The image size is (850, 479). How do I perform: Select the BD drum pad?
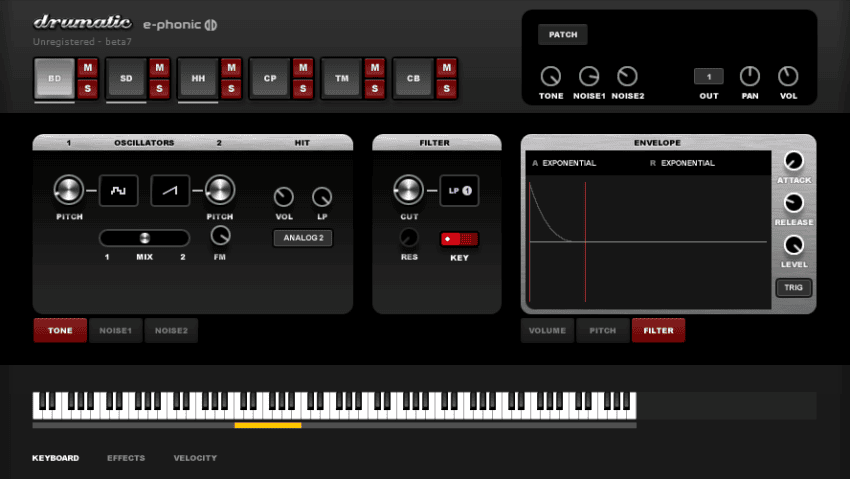[x=54, y=78]
